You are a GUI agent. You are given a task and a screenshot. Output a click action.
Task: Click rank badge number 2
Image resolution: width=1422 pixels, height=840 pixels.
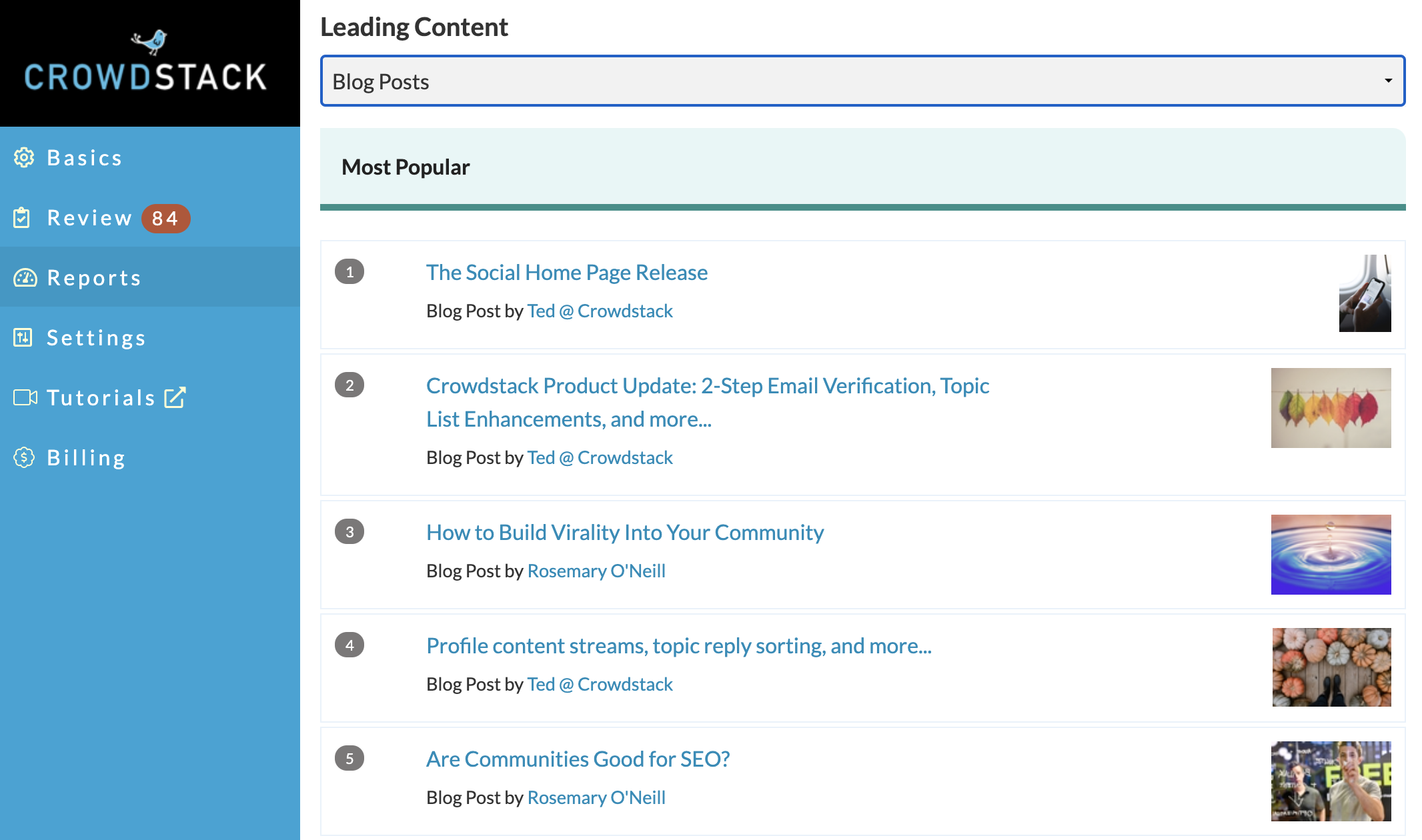click(349, 385)
